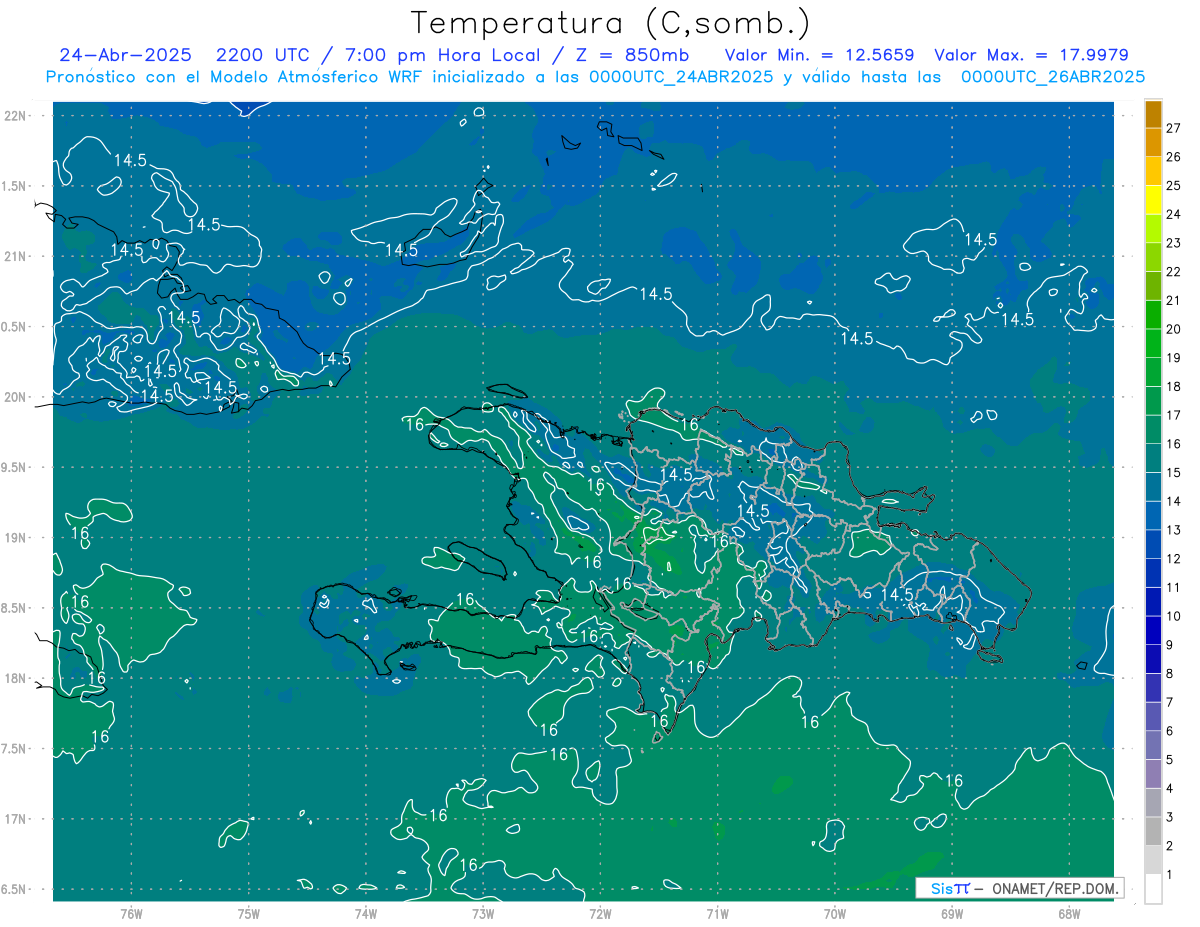Click the 69W longitude axis label

pyautogui.click(x=951, y=913)
